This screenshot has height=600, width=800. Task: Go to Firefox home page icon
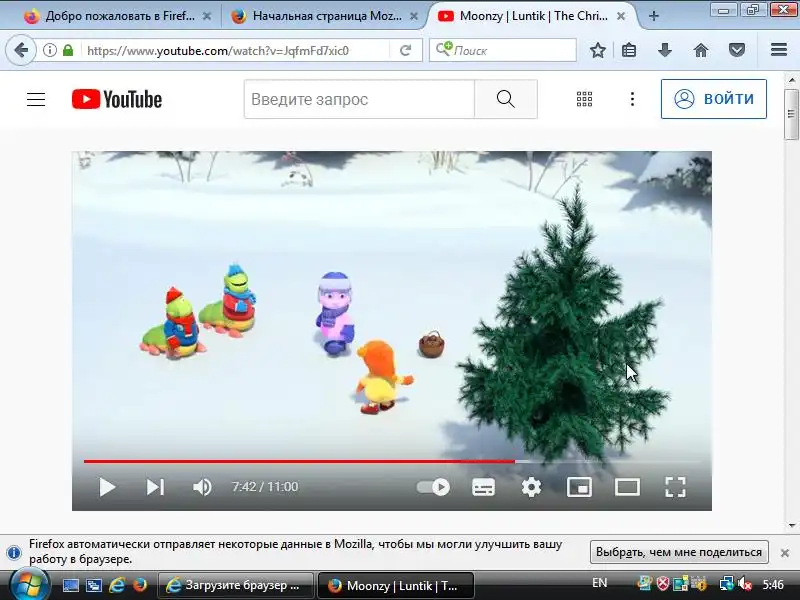(x=701, y=50)
